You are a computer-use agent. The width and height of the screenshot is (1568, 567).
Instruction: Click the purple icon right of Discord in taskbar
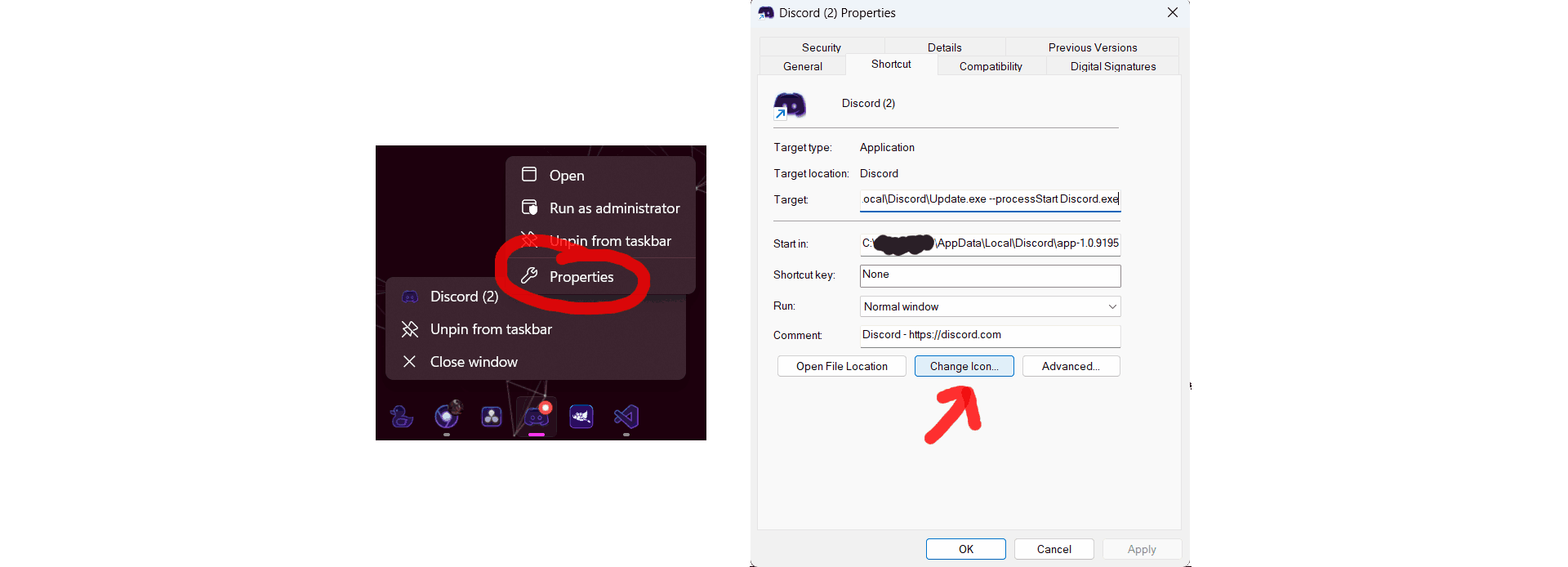pos(581,417)
